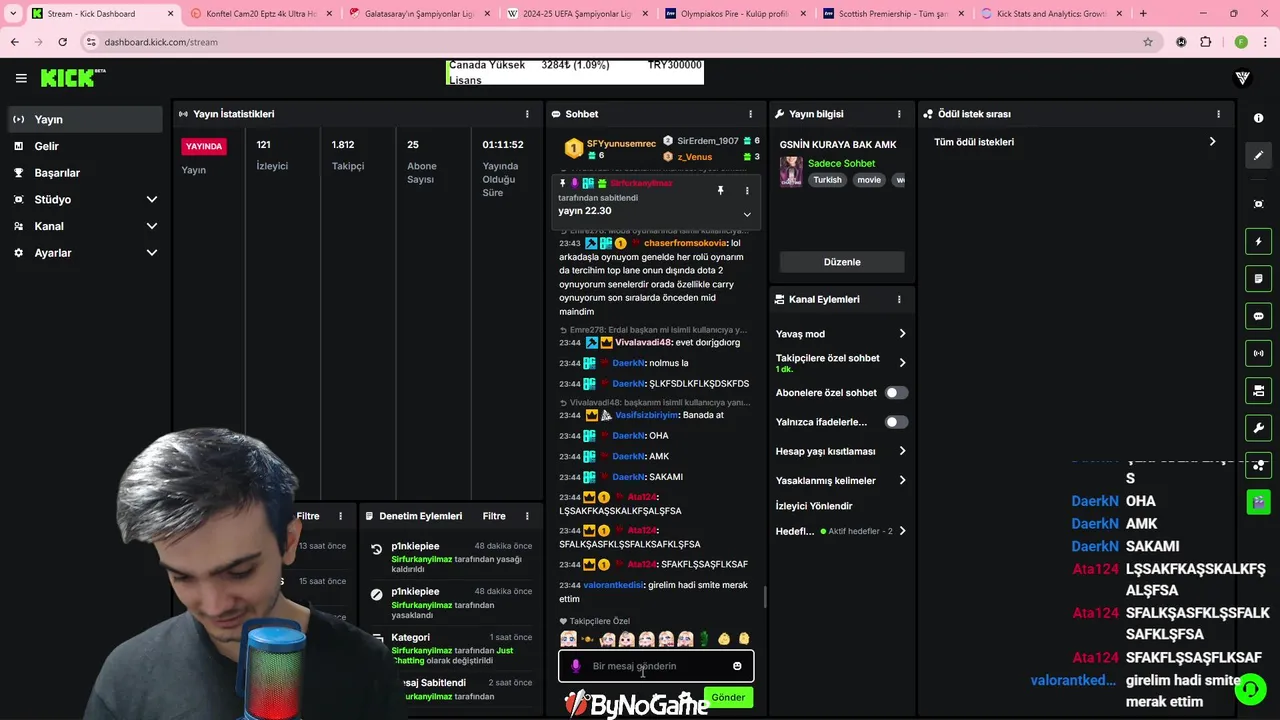Expand Tüm ödül istekleri row
This screenshot has width=1280, height=720.
point(1075,142)
